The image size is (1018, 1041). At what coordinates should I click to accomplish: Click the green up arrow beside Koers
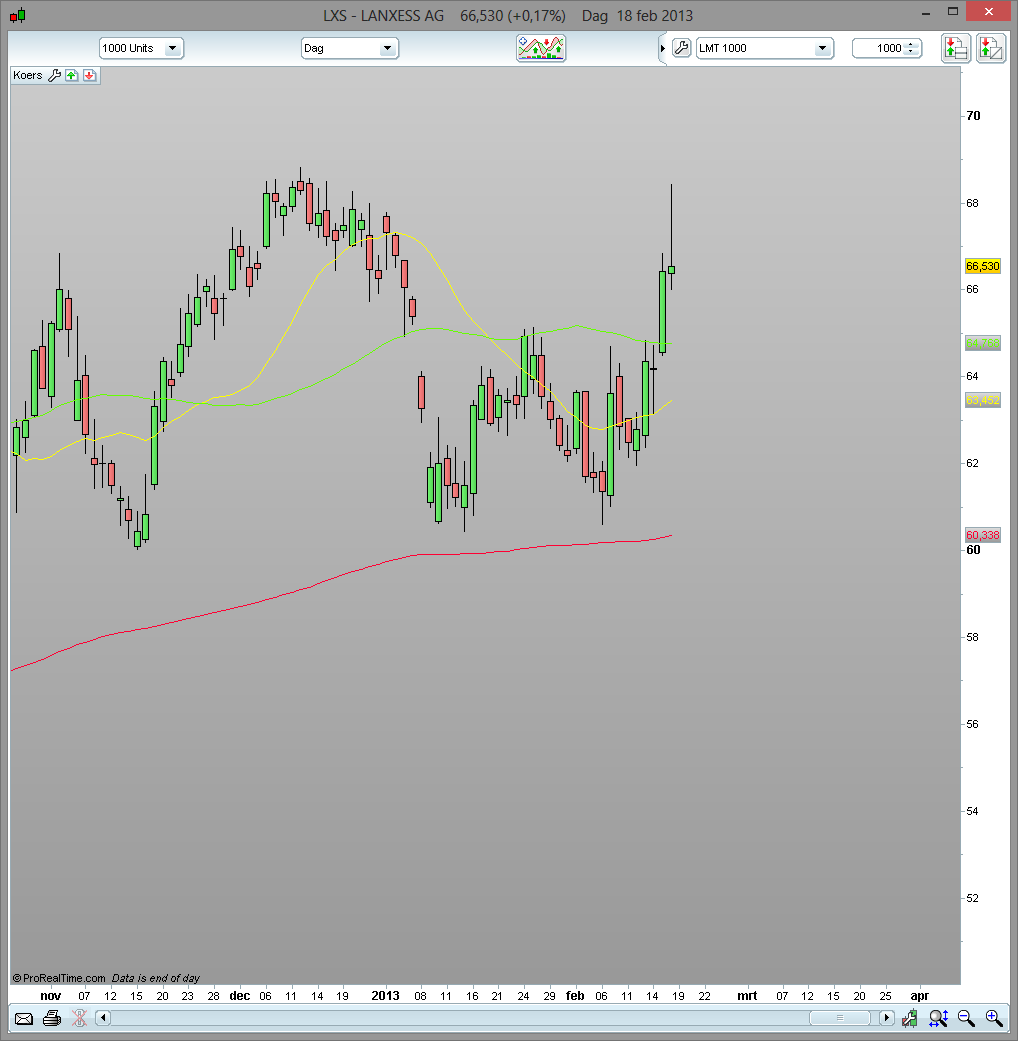pos(72,75)
